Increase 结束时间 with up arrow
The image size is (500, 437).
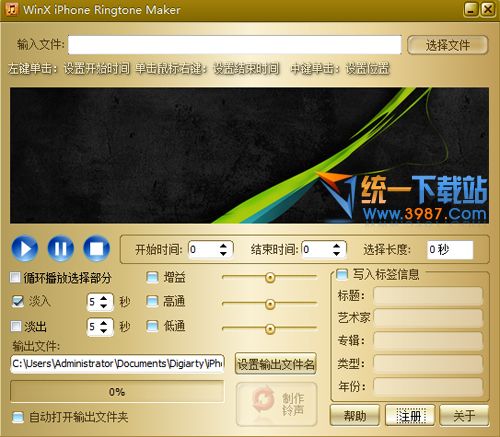[337, 246]
